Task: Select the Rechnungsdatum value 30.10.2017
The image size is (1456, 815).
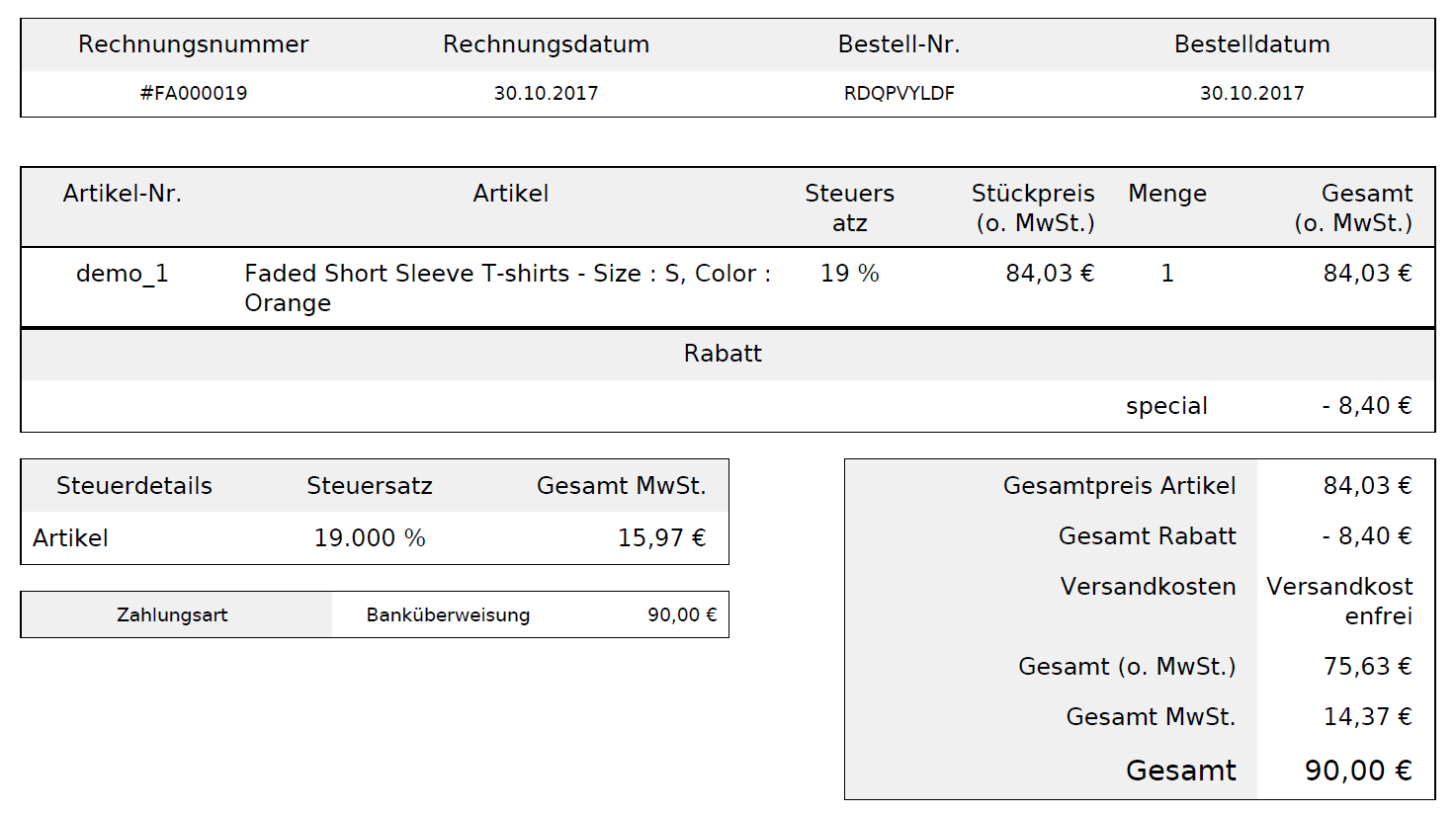Action: [547, 93]
